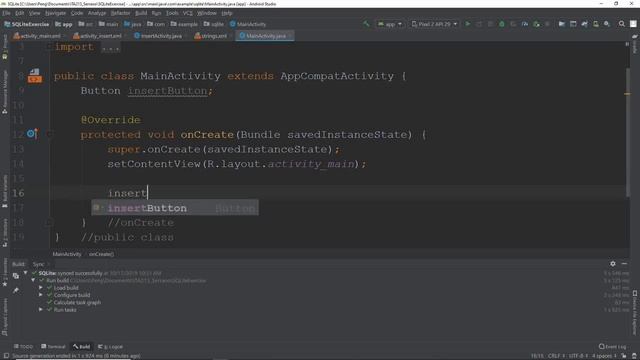The height and width of the screenshot is (360, 640).
Task: Open the Favorites star tool window
Action: pos(5,273)
